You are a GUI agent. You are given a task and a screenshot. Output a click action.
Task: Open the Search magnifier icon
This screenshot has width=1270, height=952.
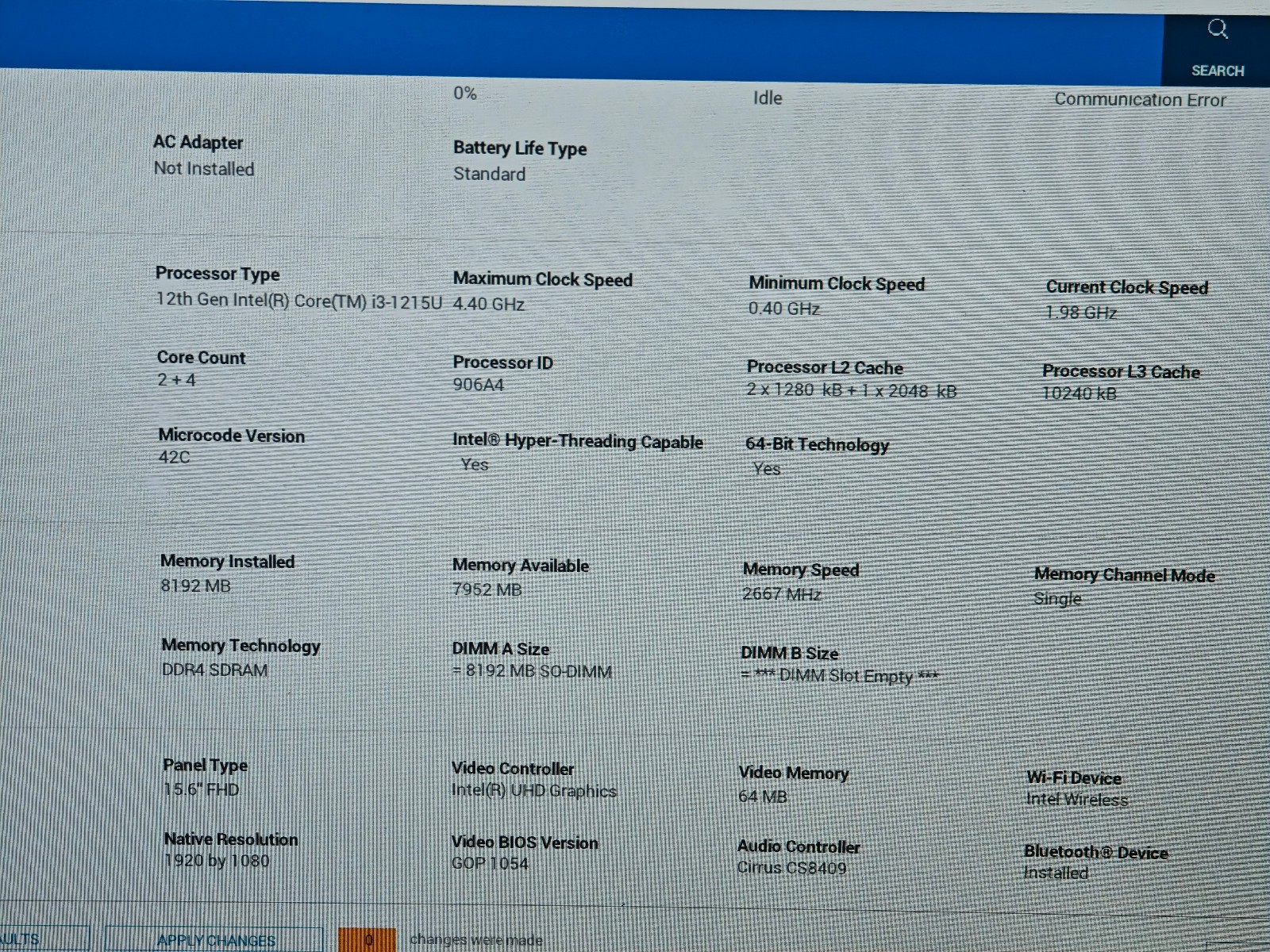tap(1218, 30)
